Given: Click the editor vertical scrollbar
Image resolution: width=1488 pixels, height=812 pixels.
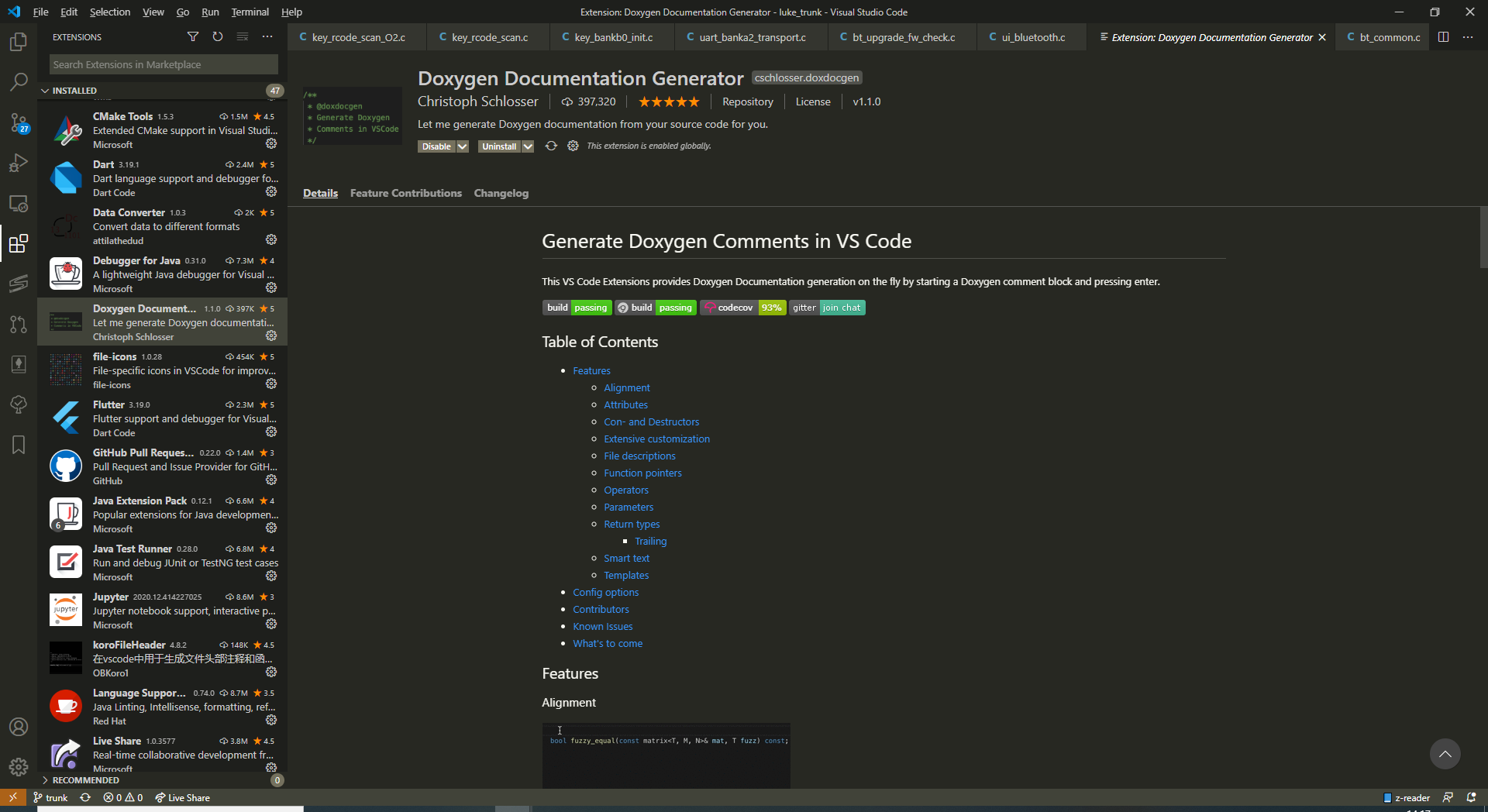Looking at the screenshot, I should pos(1483,237).
